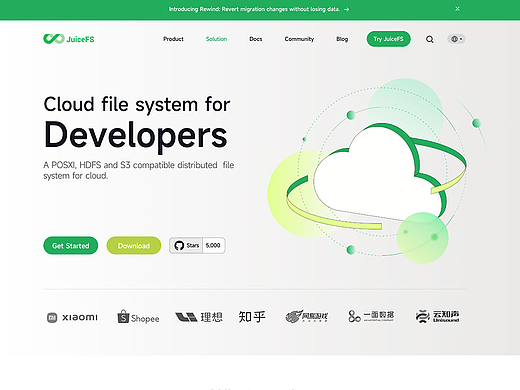This screenshot has height=390, width=520.
Task: Open the globe language selector
Action: click(456, 39)
